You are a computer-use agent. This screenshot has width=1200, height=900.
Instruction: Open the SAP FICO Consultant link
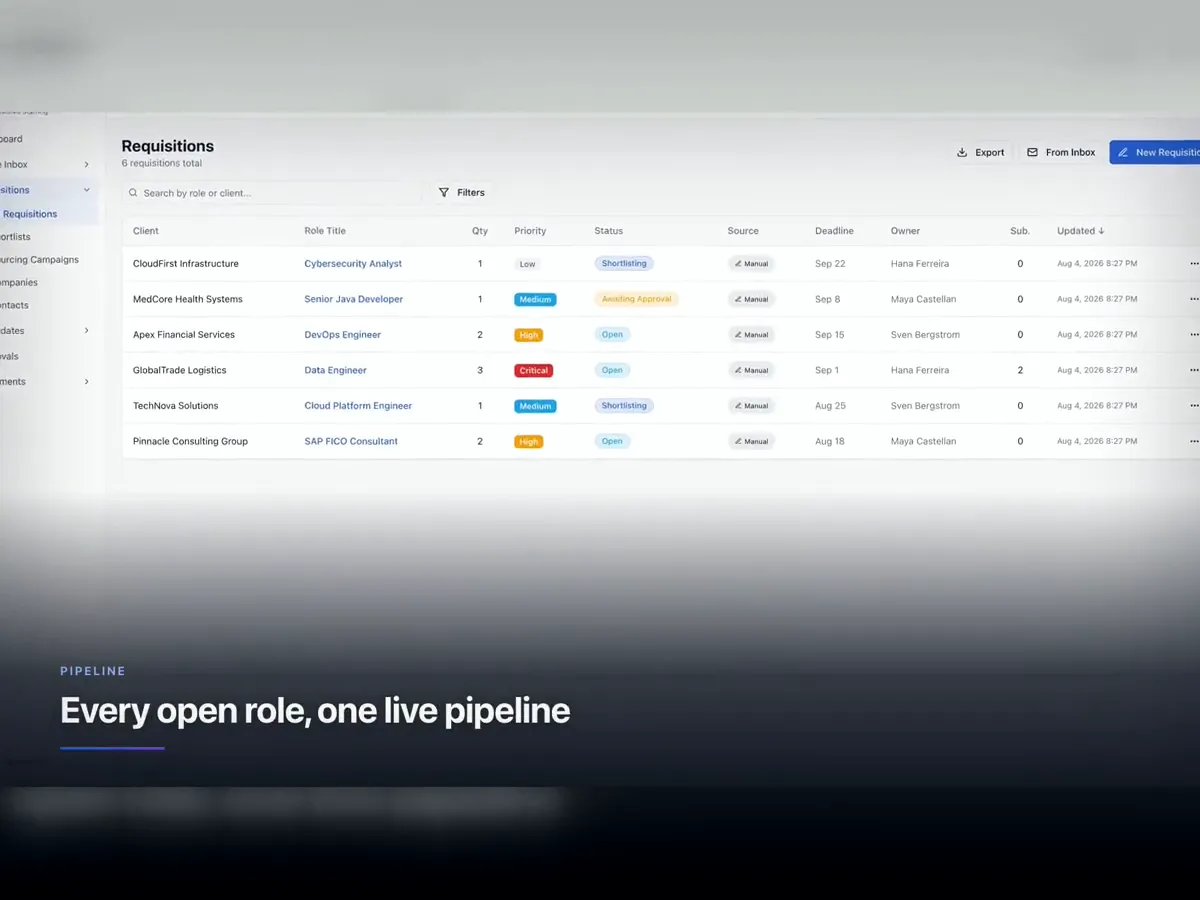point(351,441)
